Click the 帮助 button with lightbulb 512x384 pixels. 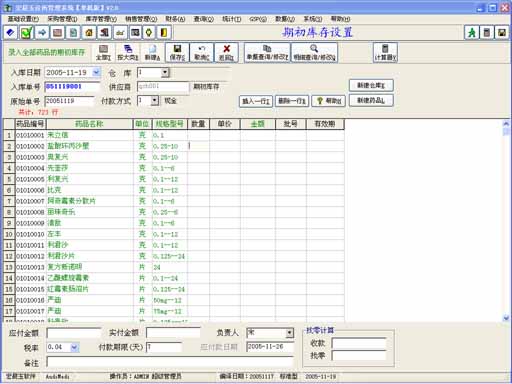(328, 101)
